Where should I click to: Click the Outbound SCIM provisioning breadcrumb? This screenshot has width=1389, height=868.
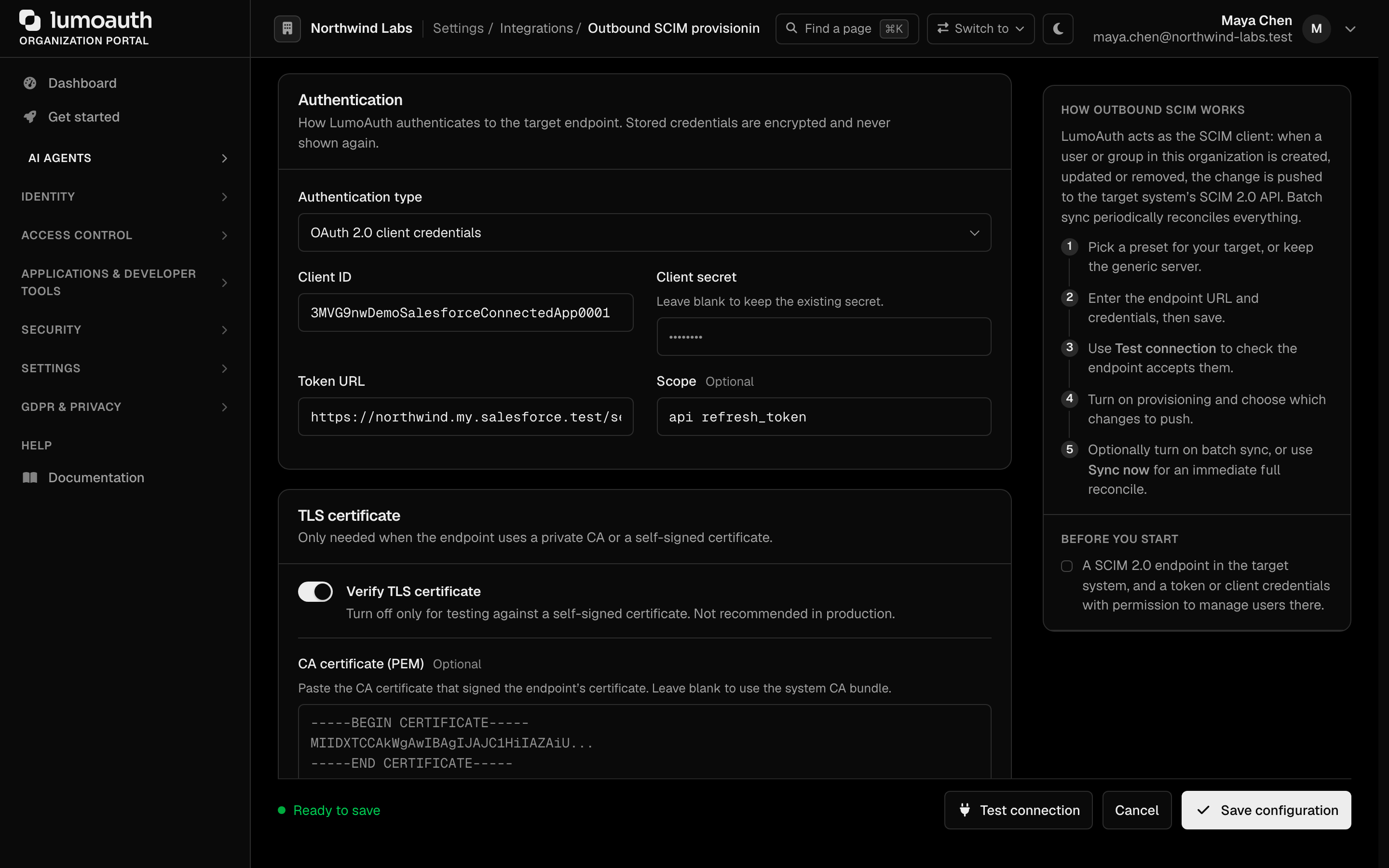point(673,28)
